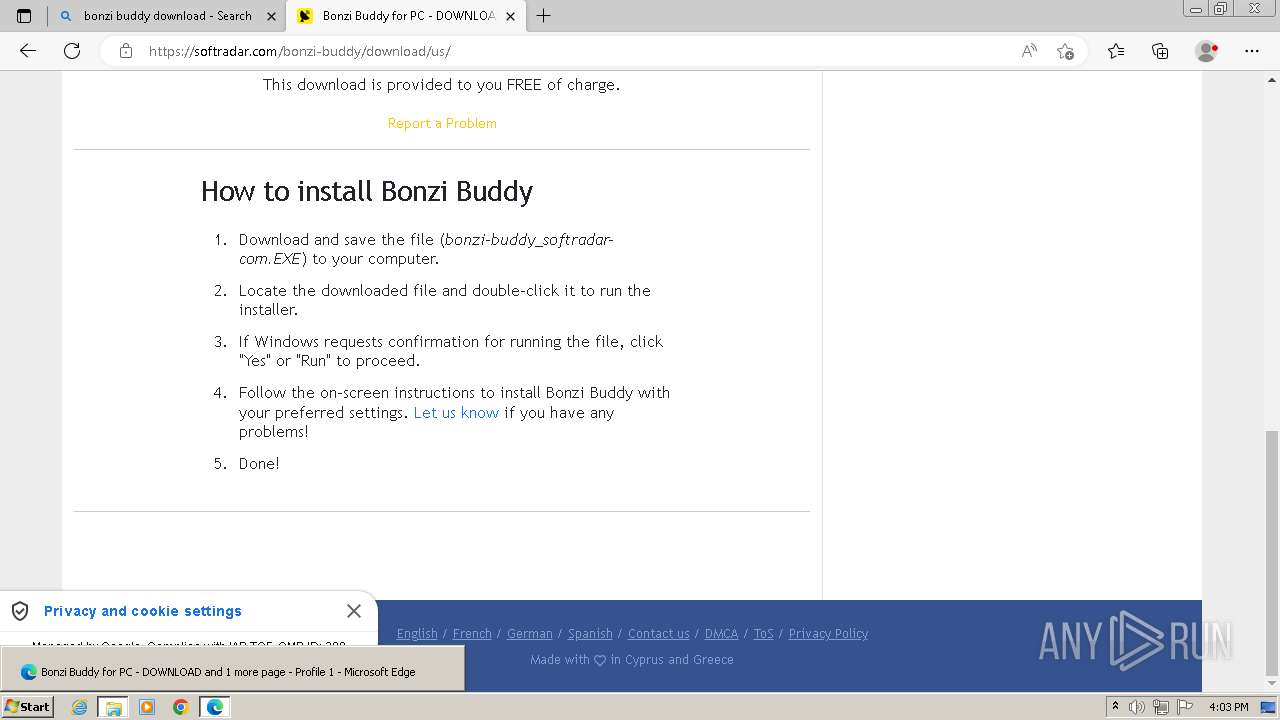The image size is (1280, 720).
Task: Go back to the previous page
Action: click(28, 51)
